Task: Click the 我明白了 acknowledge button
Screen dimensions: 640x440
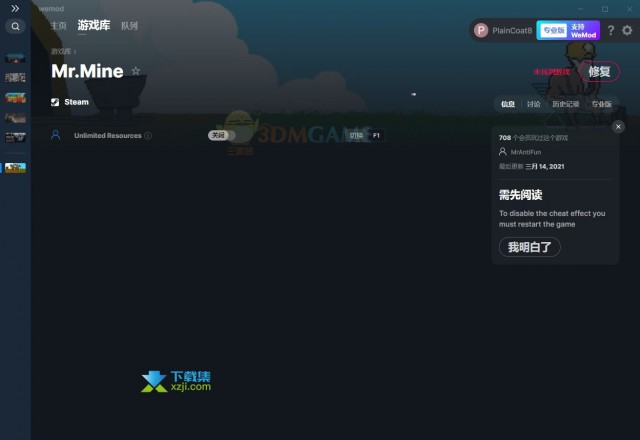Action: coord(529,247)
